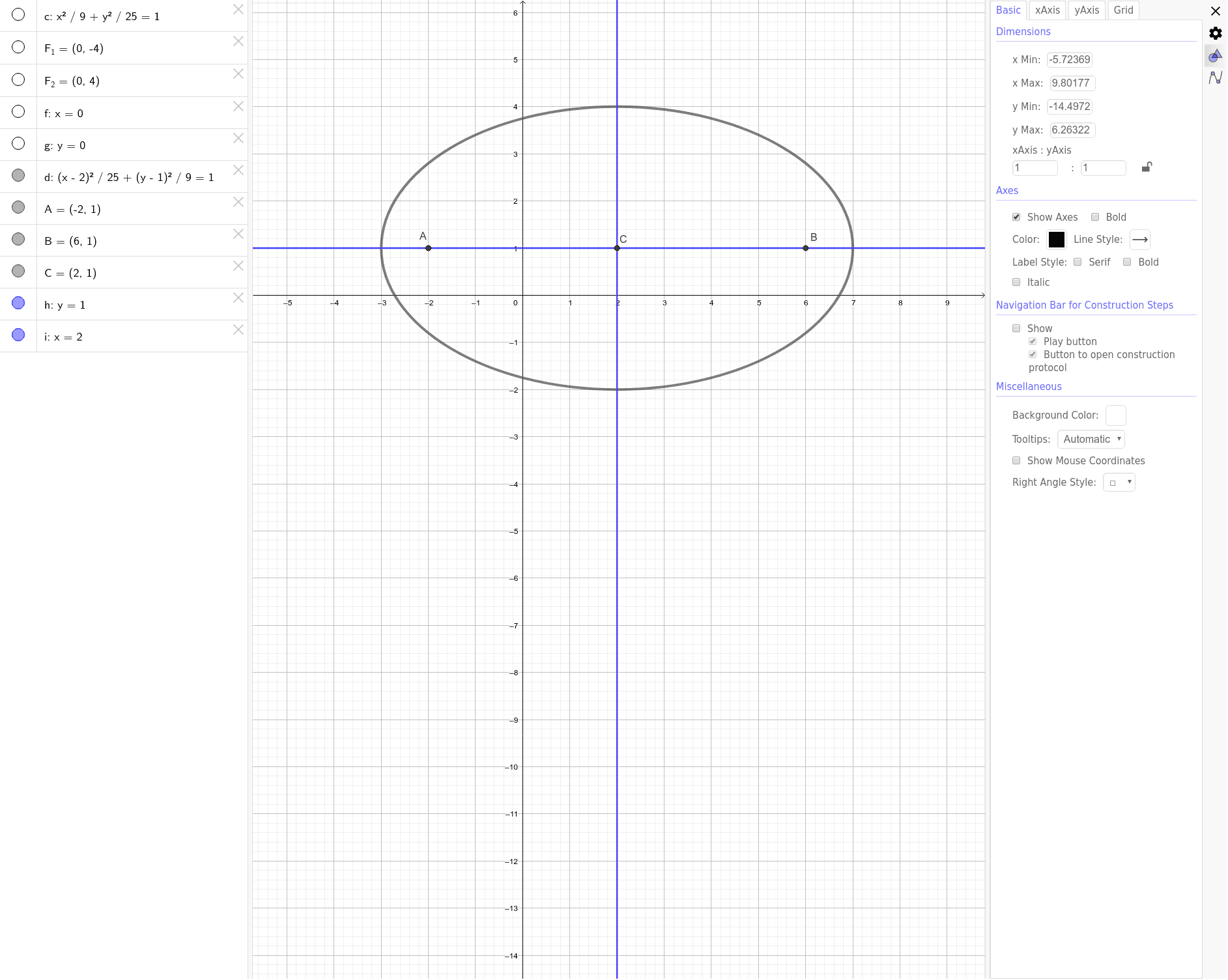This screenshot has width=1228, height=980.
Task: Delete ellipse c using its X icon
Action: tap(238, 9)
